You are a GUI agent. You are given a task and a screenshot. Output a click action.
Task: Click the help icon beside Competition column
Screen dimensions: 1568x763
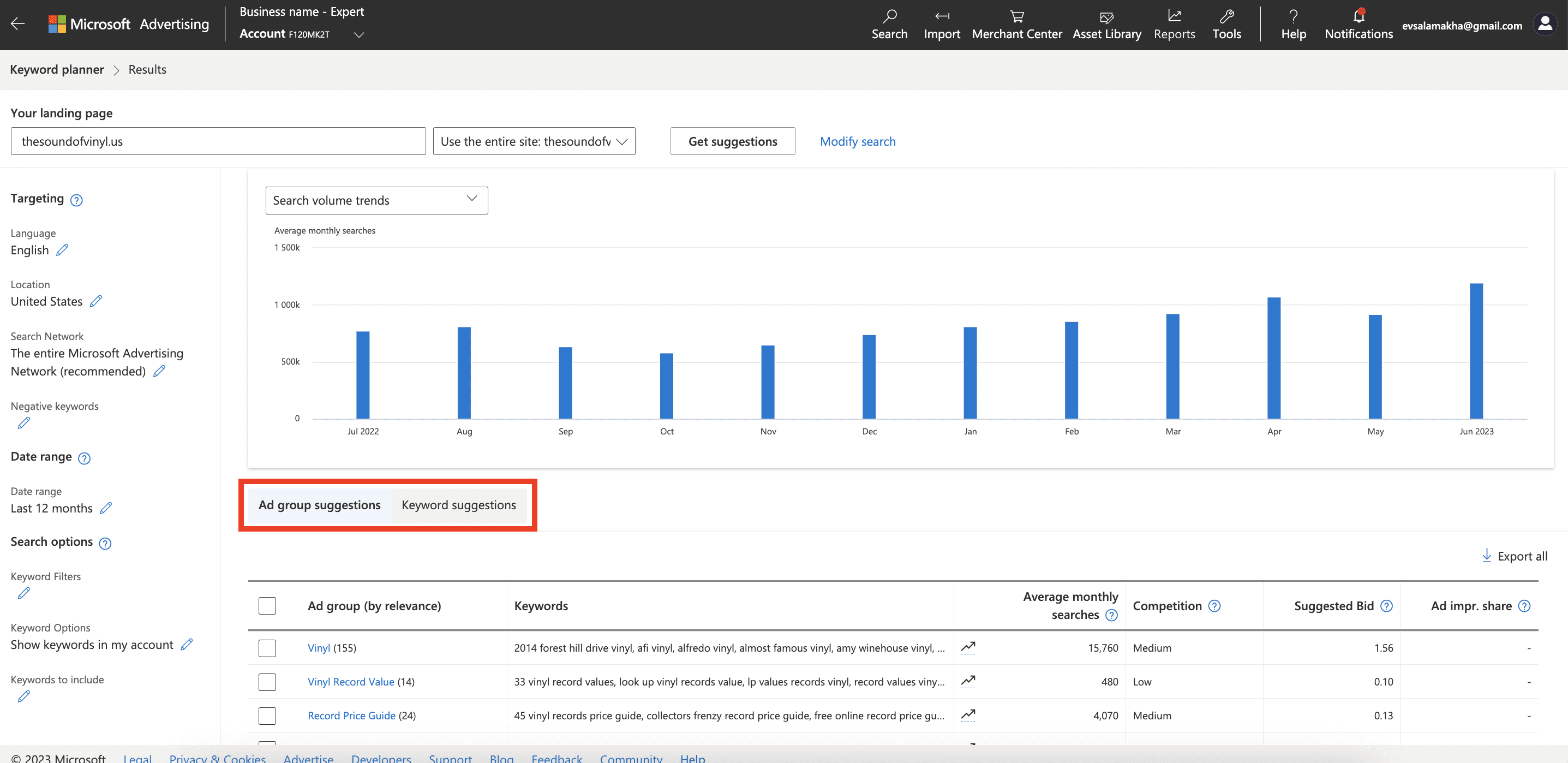click(1214, 606)
